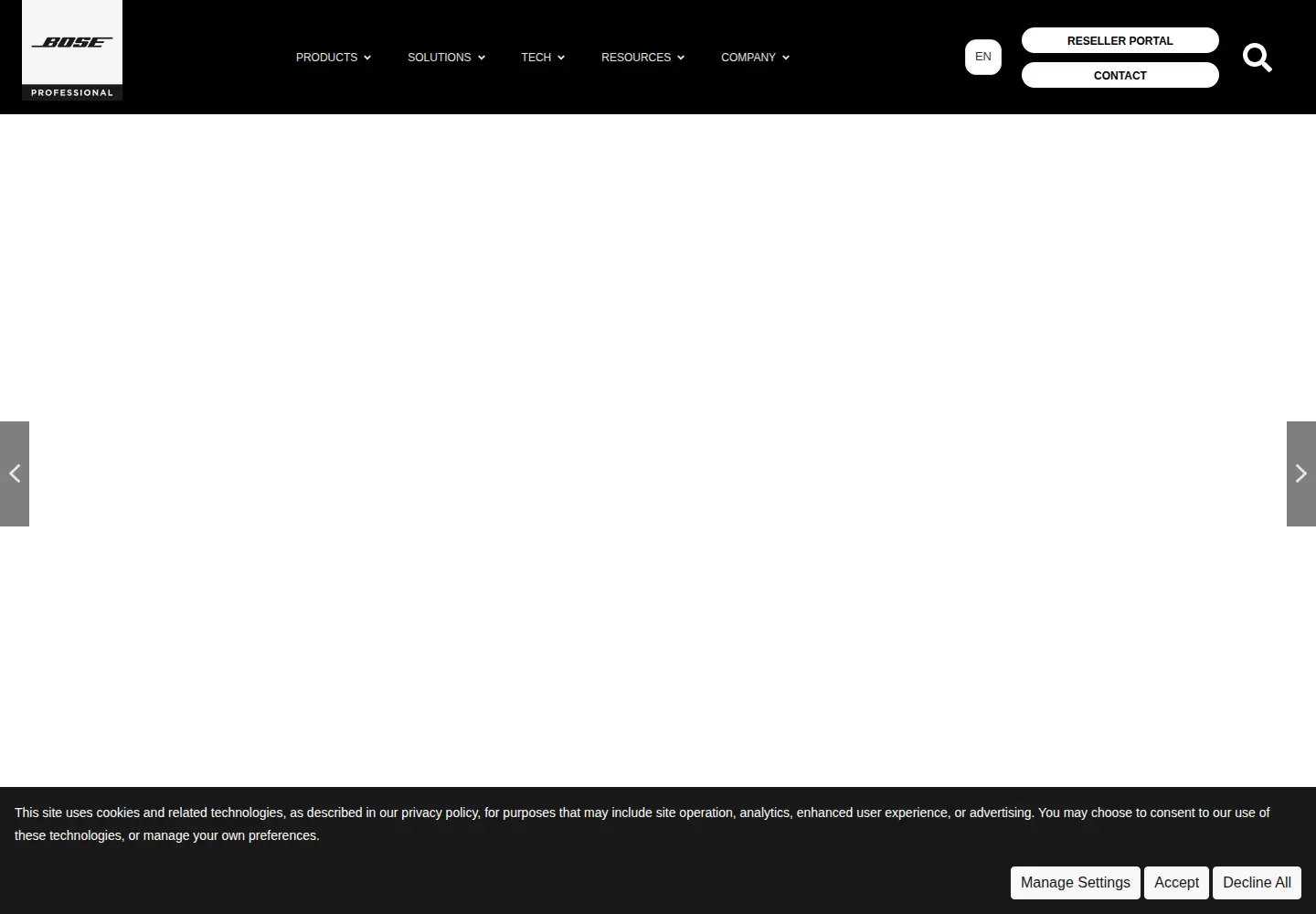Open the EN language selector
Viewport: 1316px width, 914px height.
coord(983,57)
